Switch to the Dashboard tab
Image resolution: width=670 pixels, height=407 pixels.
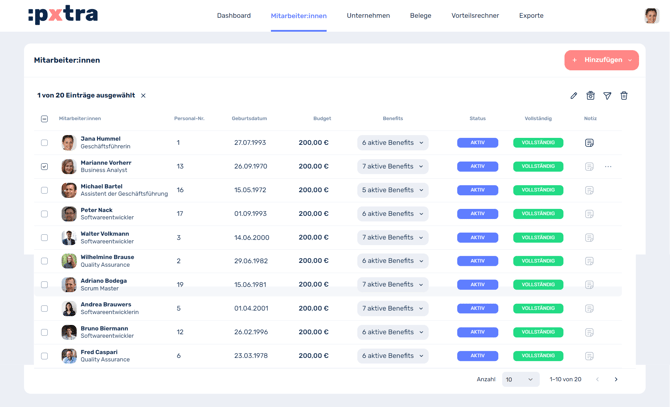pos(234,16)
